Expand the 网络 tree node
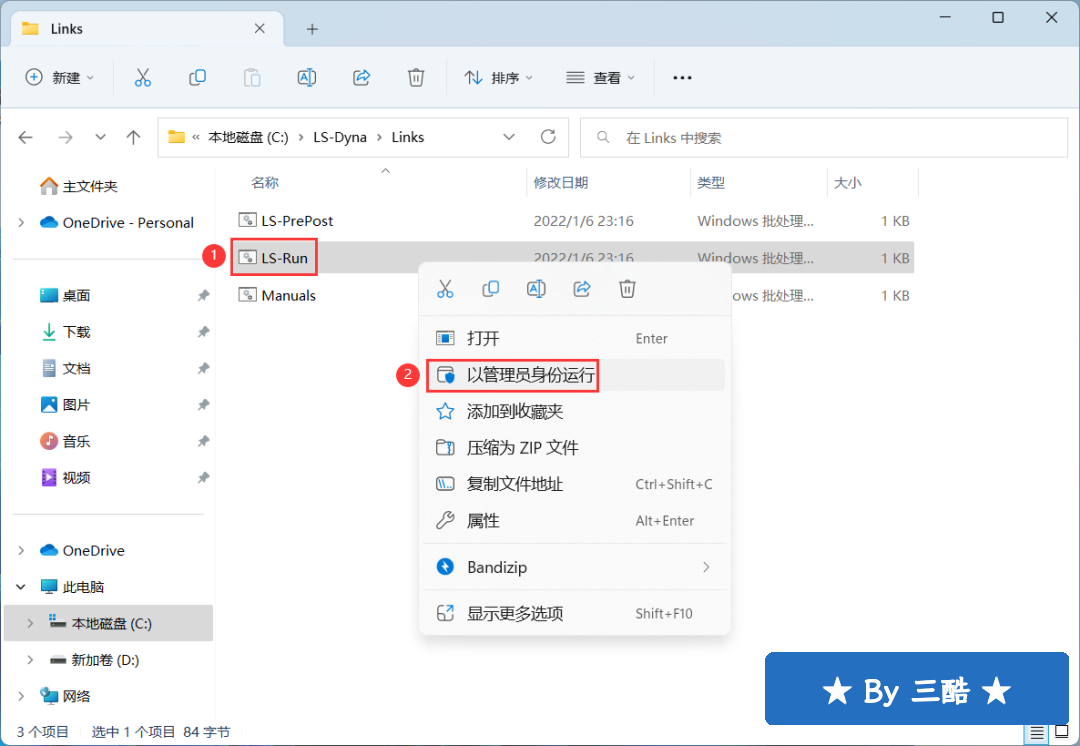Image resolution: width=1080 pixels, height=746 pixels. tap(21, 696)
